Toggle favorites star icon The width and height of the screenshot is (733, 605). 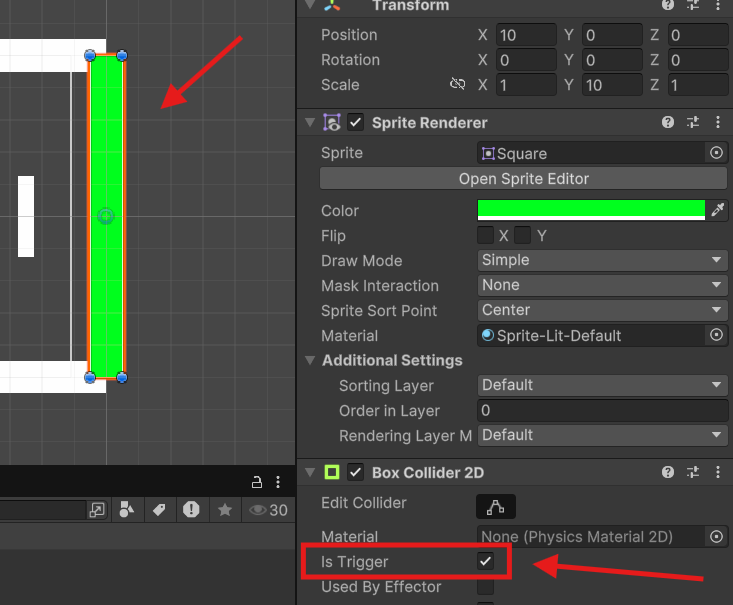click(x=225, y=510)
